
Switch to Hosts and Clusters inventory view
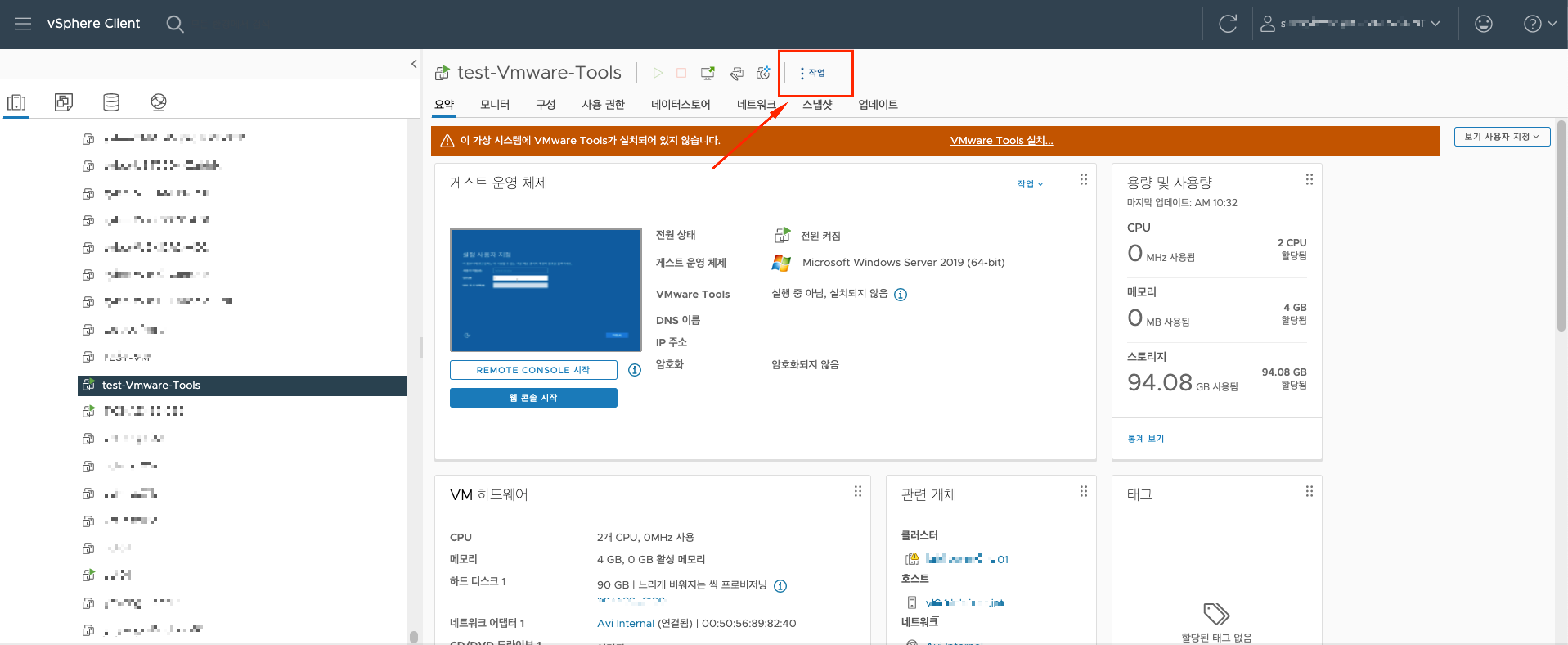coord(16,102)
